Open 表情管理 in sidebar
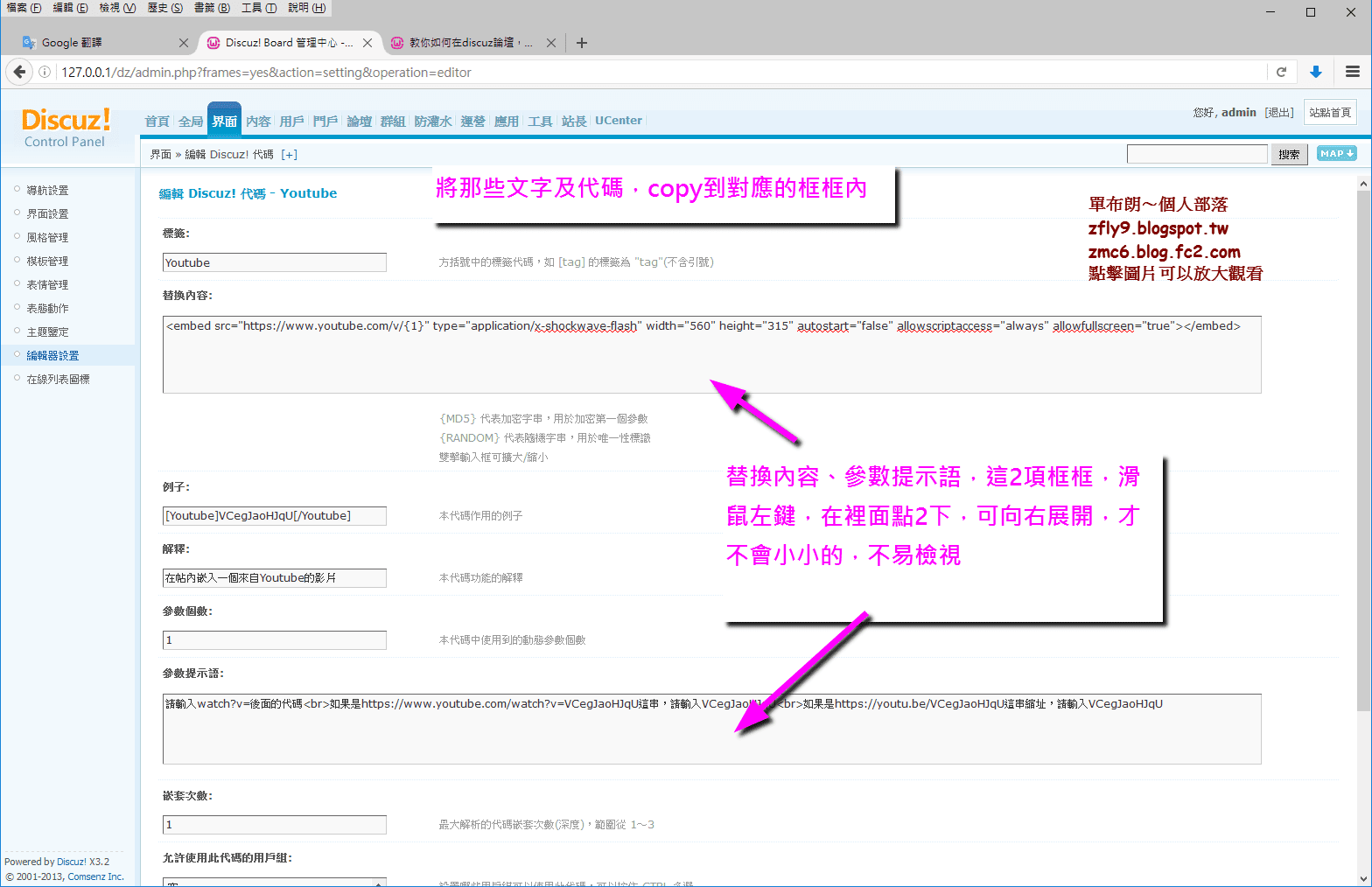 (x=47, y=285)
